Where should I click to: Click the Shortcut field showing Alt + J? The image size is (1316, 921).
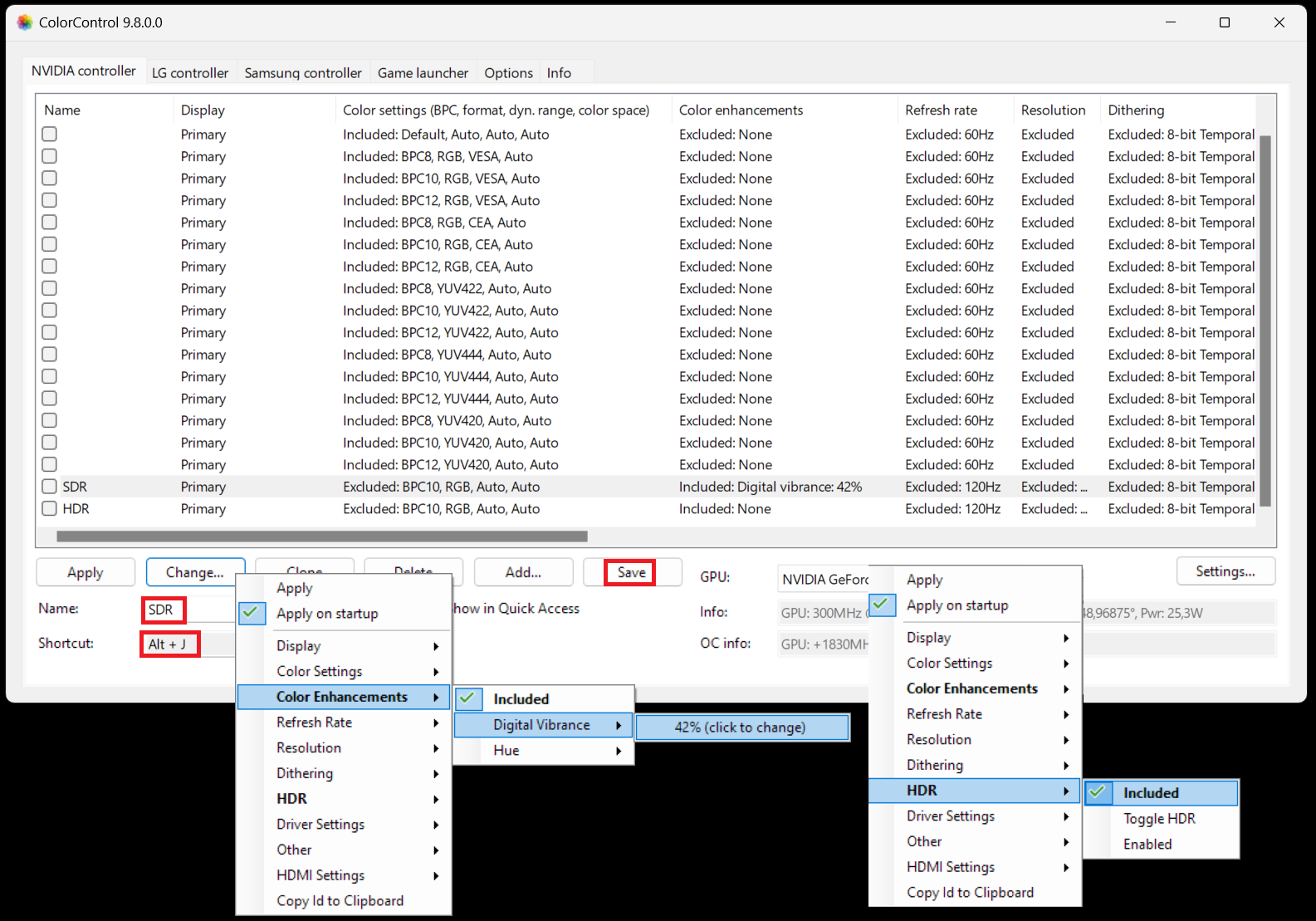(x=189, y=644)
